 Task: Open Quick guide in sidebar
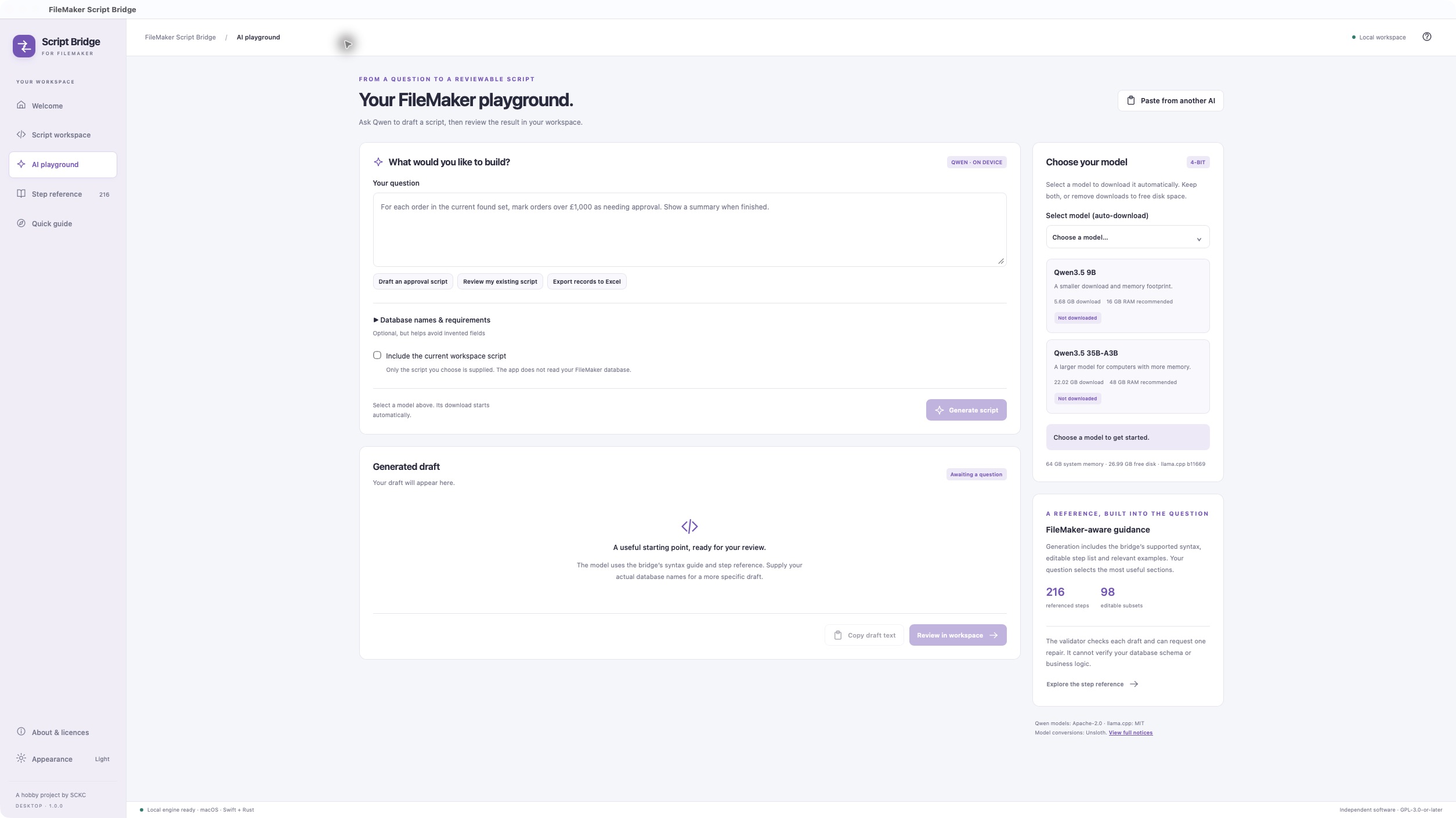[x=63, y=223]
